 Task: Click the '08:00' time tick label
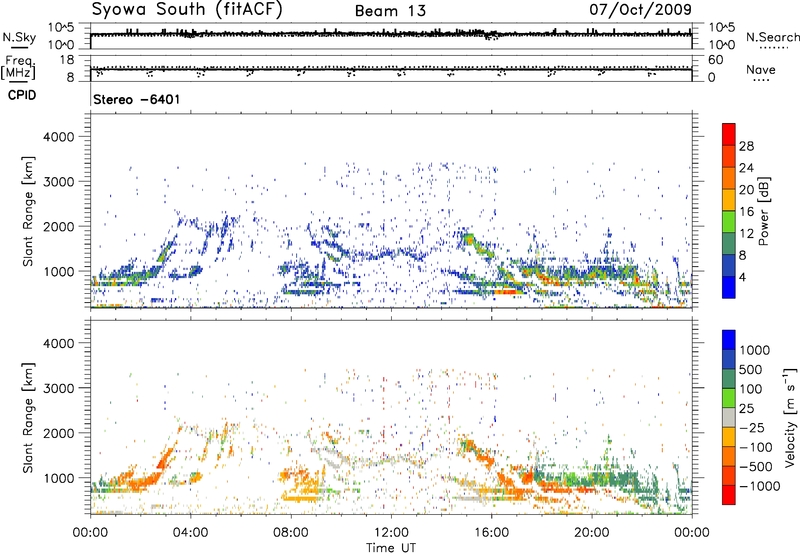pyautogui.click(x=290, y=533)
